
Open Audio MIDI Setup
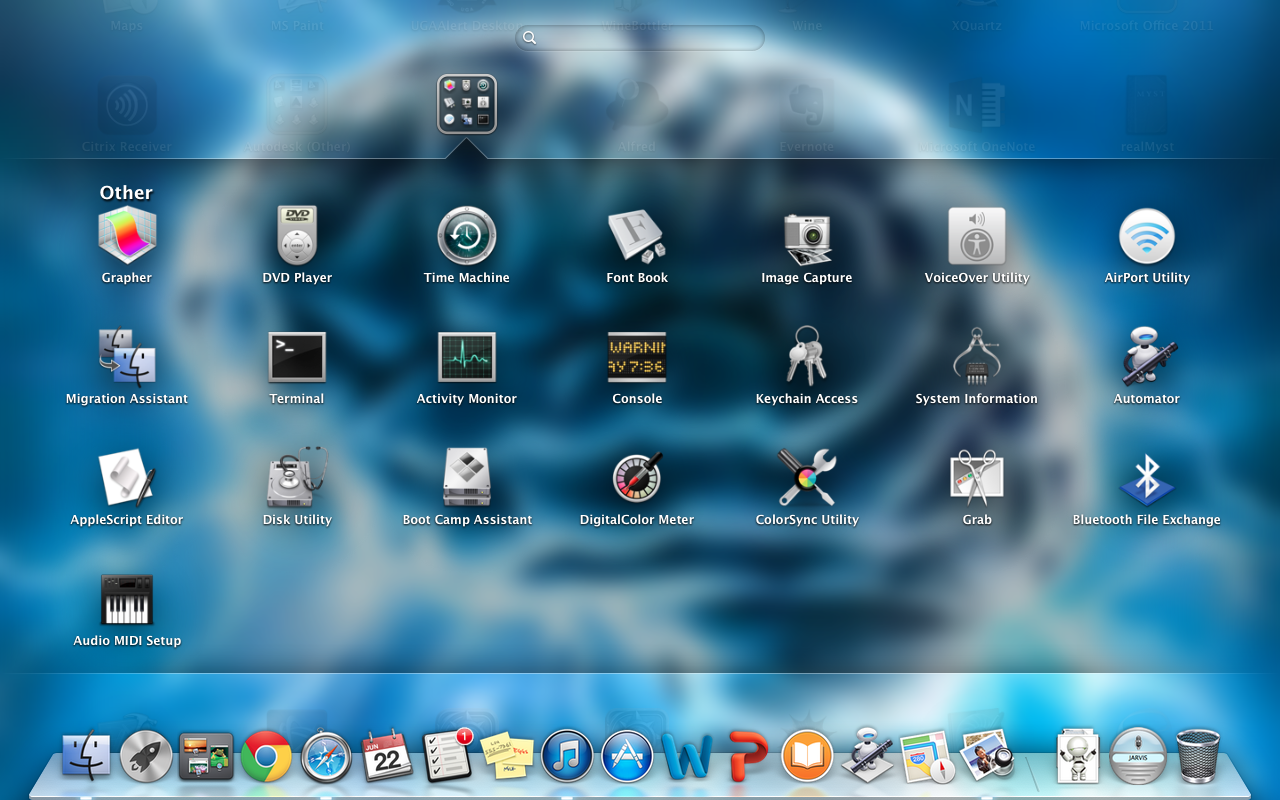127,599
